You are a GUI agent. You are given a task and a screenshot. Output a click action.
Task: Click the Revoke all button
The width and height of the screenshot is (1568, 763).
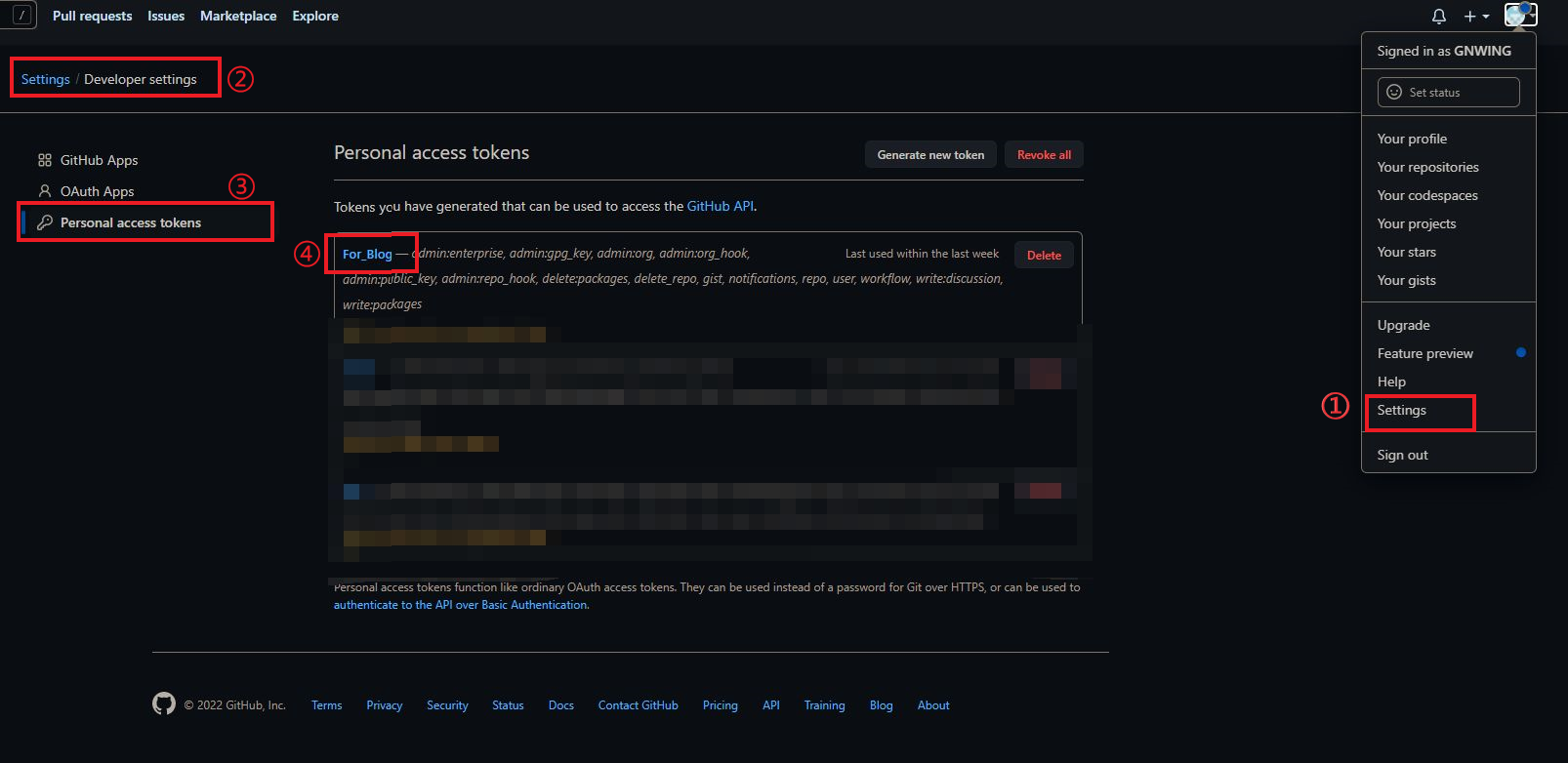(x=1044, y=154)
